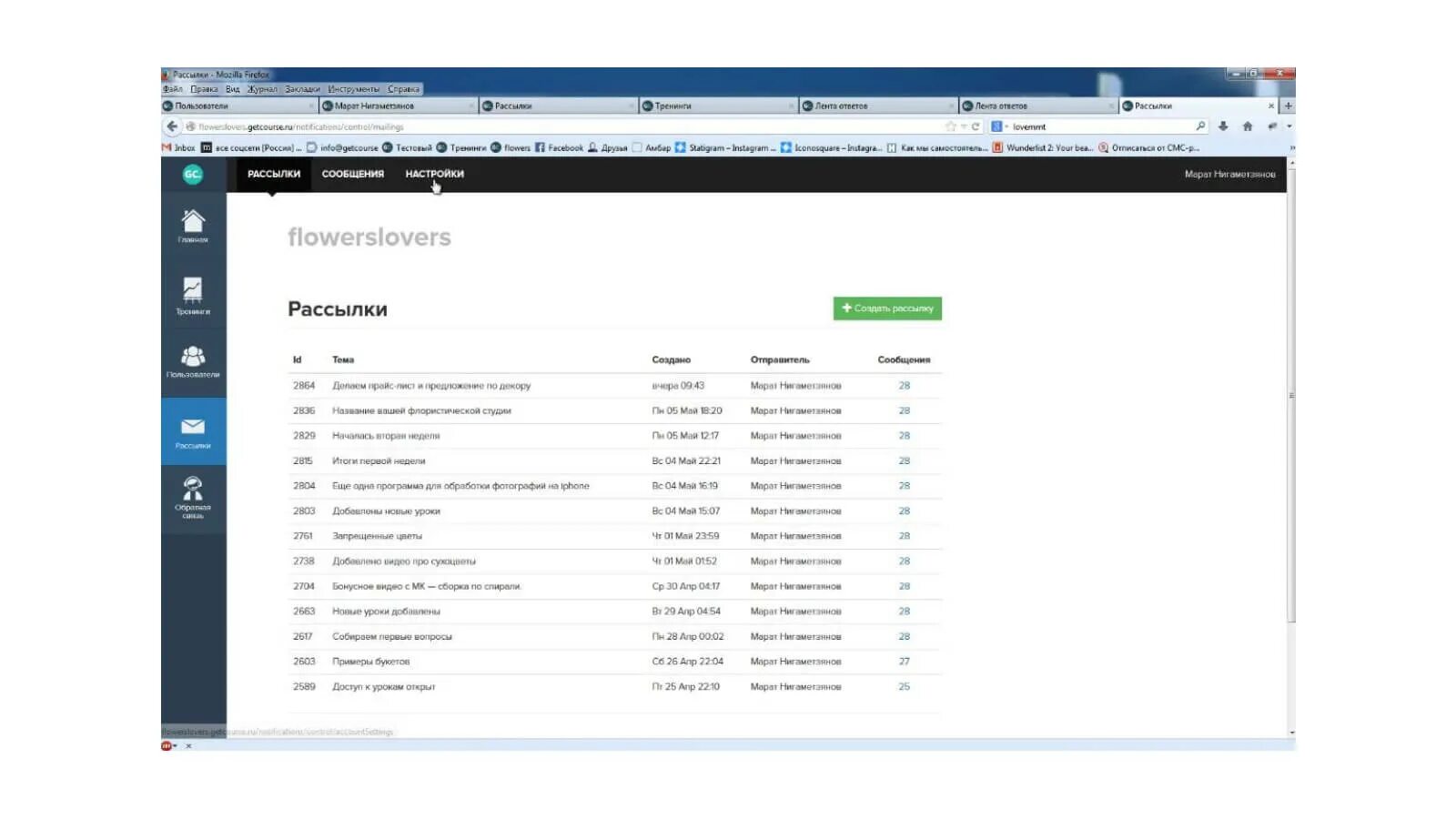Screen dimensions: 1456x819
Task: Click the flowerslovers heading
Action: coord(369,237)
